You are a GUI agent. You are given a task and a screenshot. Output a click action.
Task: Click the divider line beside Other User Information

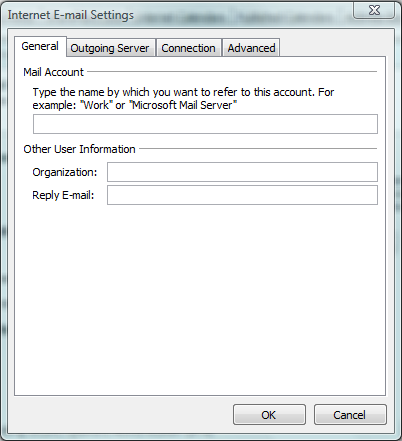[258, 149]
